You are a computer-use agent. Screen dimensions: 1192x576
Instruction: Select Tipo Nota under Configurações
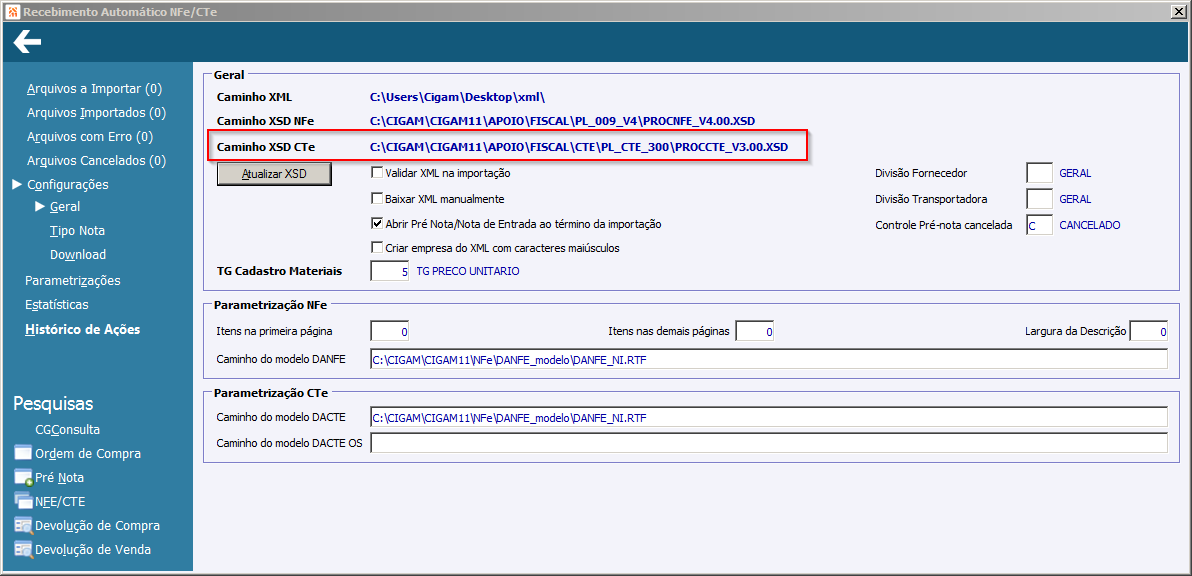pos(78,230)
